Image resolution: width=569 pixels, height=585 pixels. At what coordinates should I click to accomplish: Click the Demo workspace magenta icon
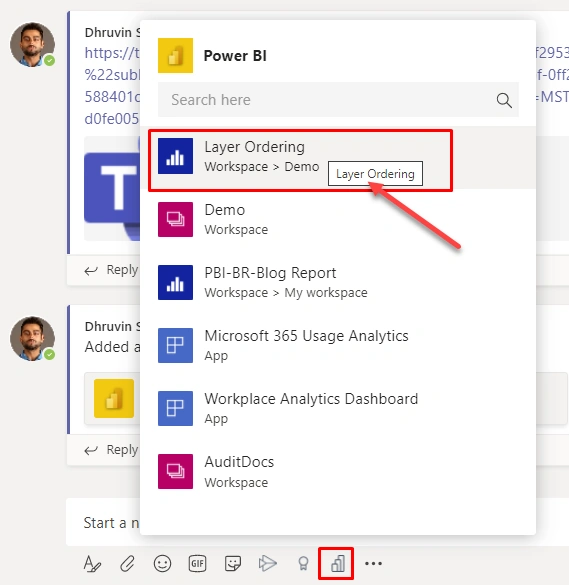[x=175, y=219]
